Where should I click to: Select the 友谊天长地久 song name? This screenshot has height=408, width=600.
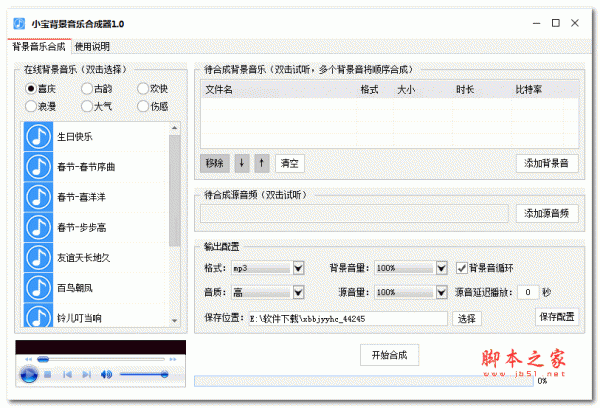tap(83, 258)
